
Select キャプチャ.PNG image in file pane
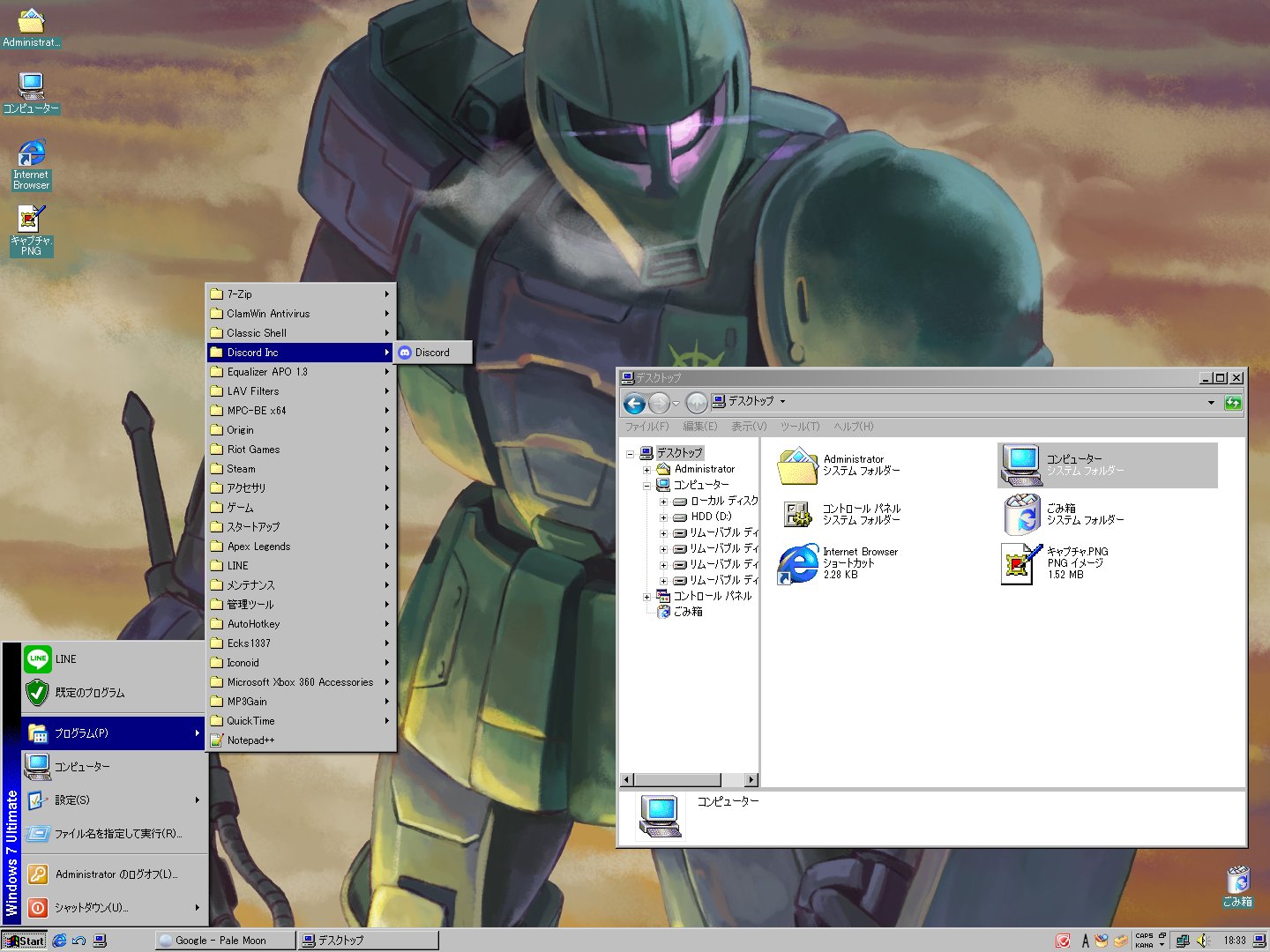1055,563
